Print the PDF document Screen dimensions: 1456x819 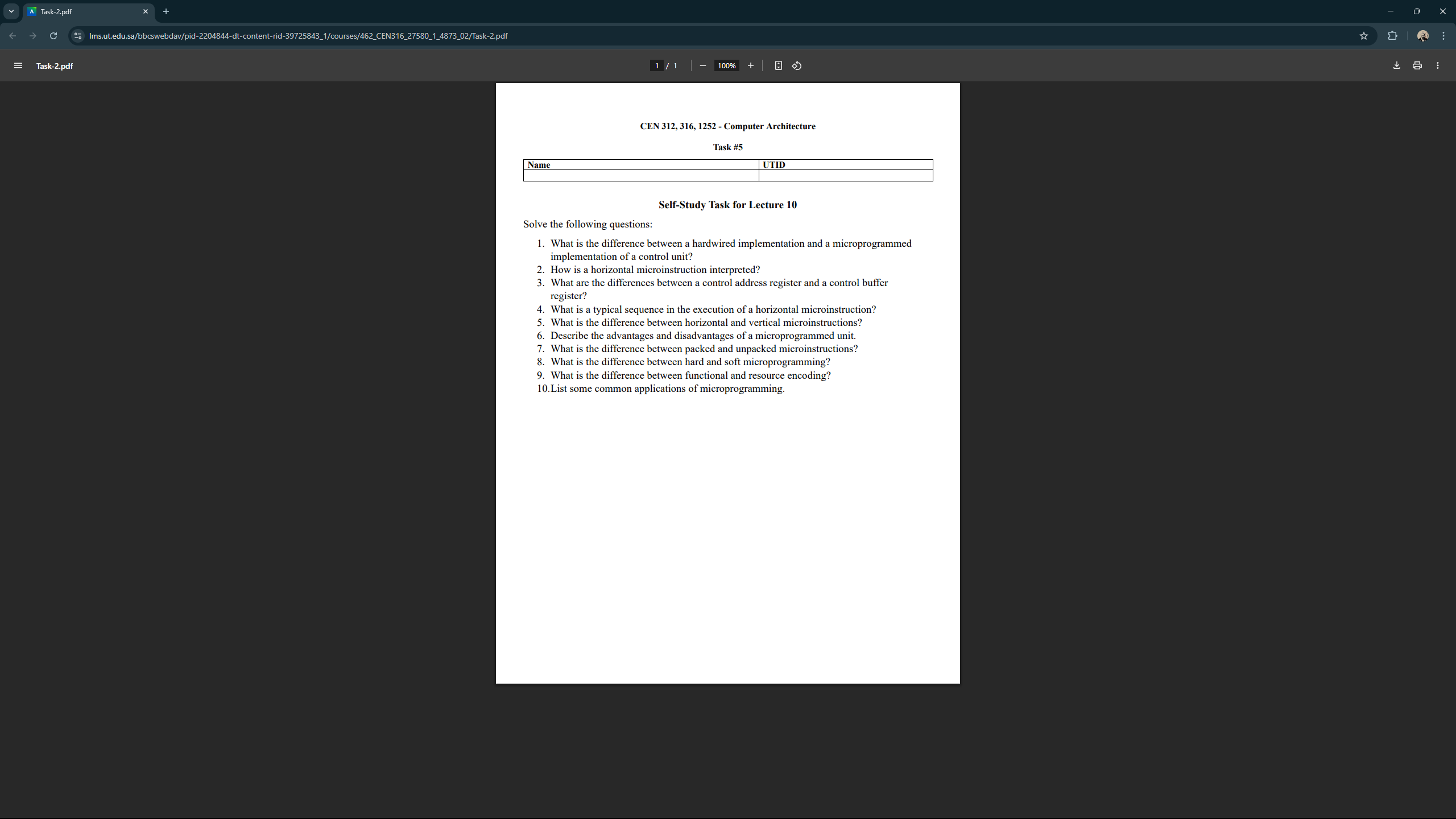tap(1417, 66)
